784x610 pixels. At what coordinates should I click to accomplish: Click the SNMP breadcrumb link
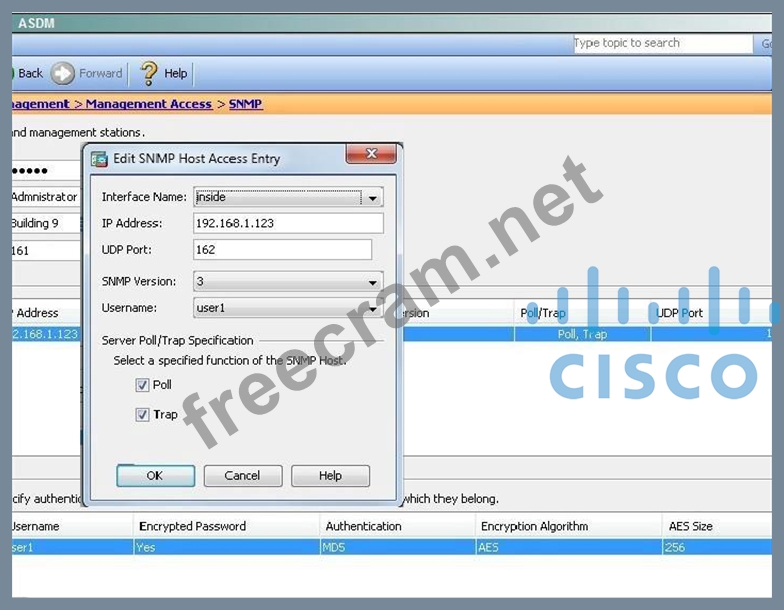tap(245, 104)
